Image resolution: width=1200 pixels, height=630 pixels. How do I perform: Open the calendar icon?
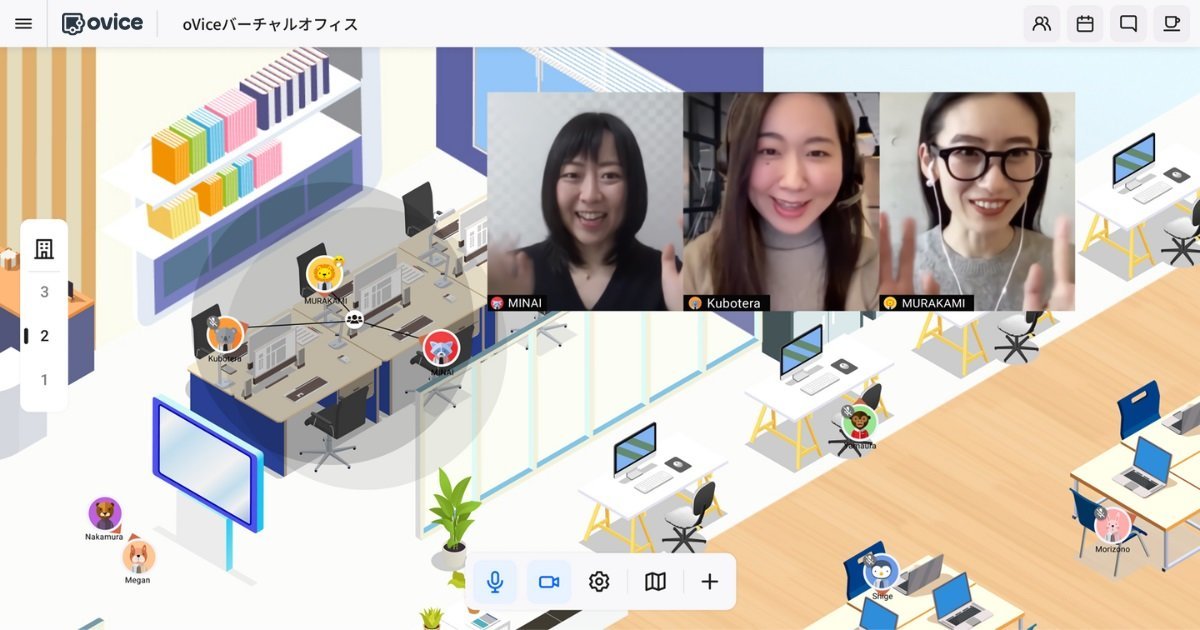[x=1085, y=23]
